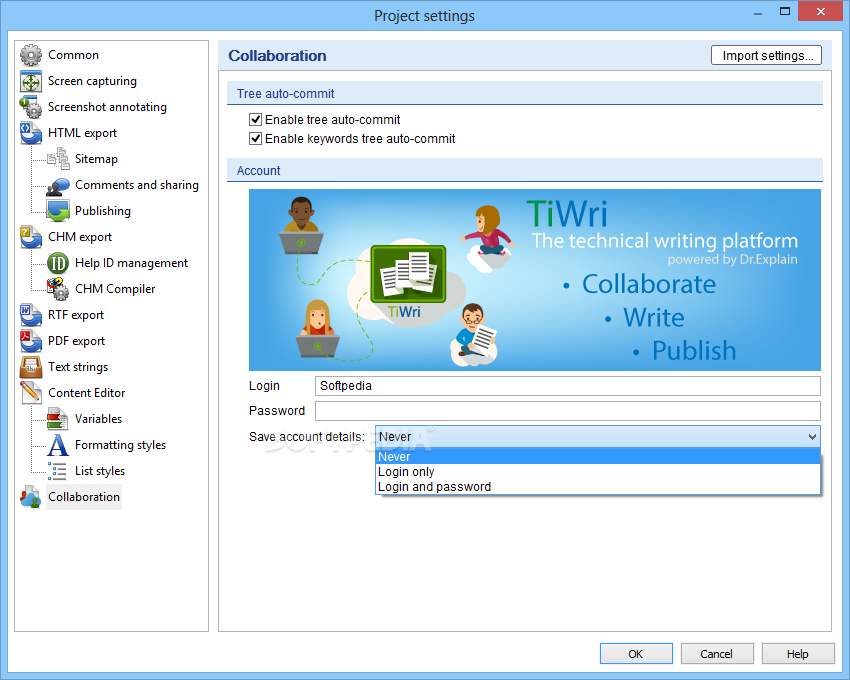
Task: Click the CHM export icon
Action: tap(31, 237)
